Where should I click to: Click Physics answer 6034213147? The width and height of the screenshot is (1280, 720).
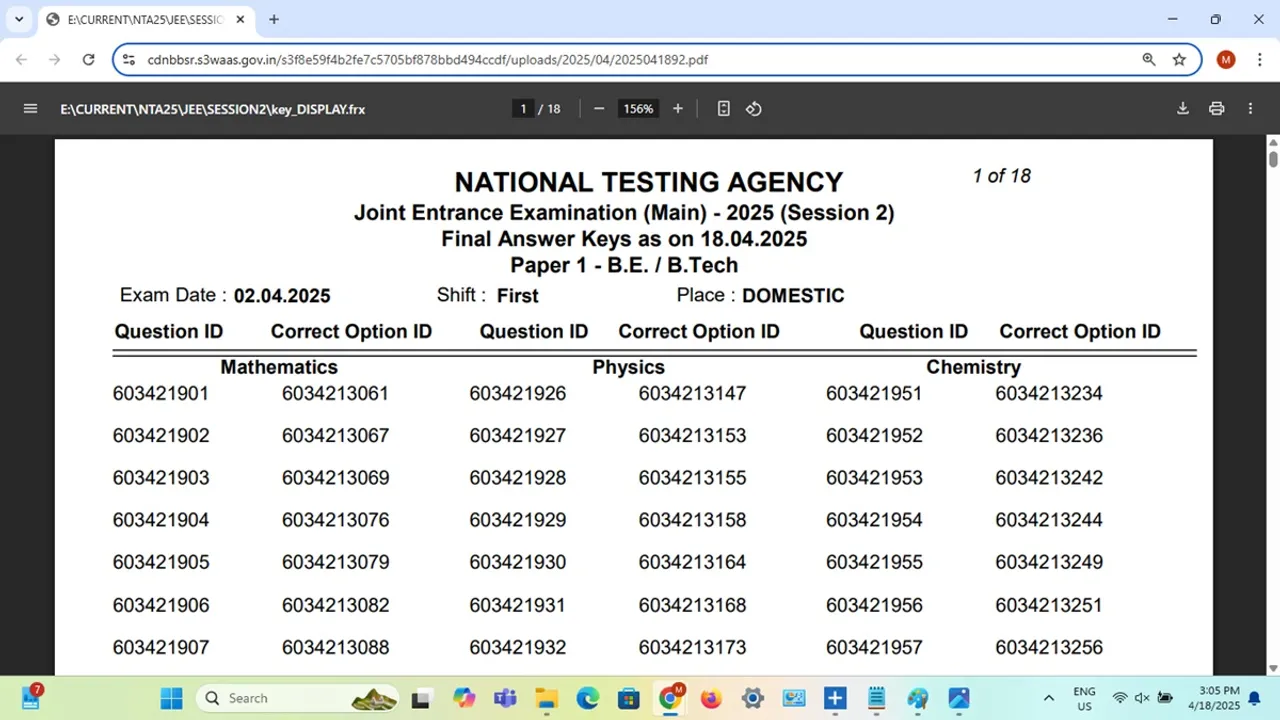click(692, 394)
